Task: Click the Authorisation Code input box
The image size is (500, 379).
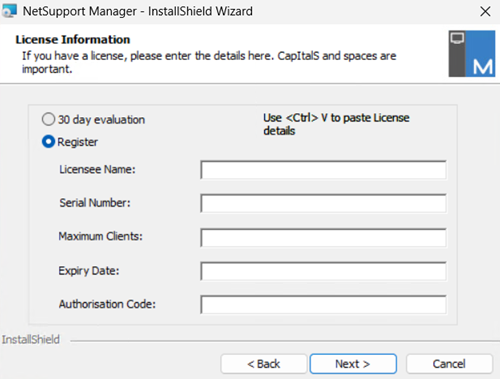Action: [x=323, y=304]
